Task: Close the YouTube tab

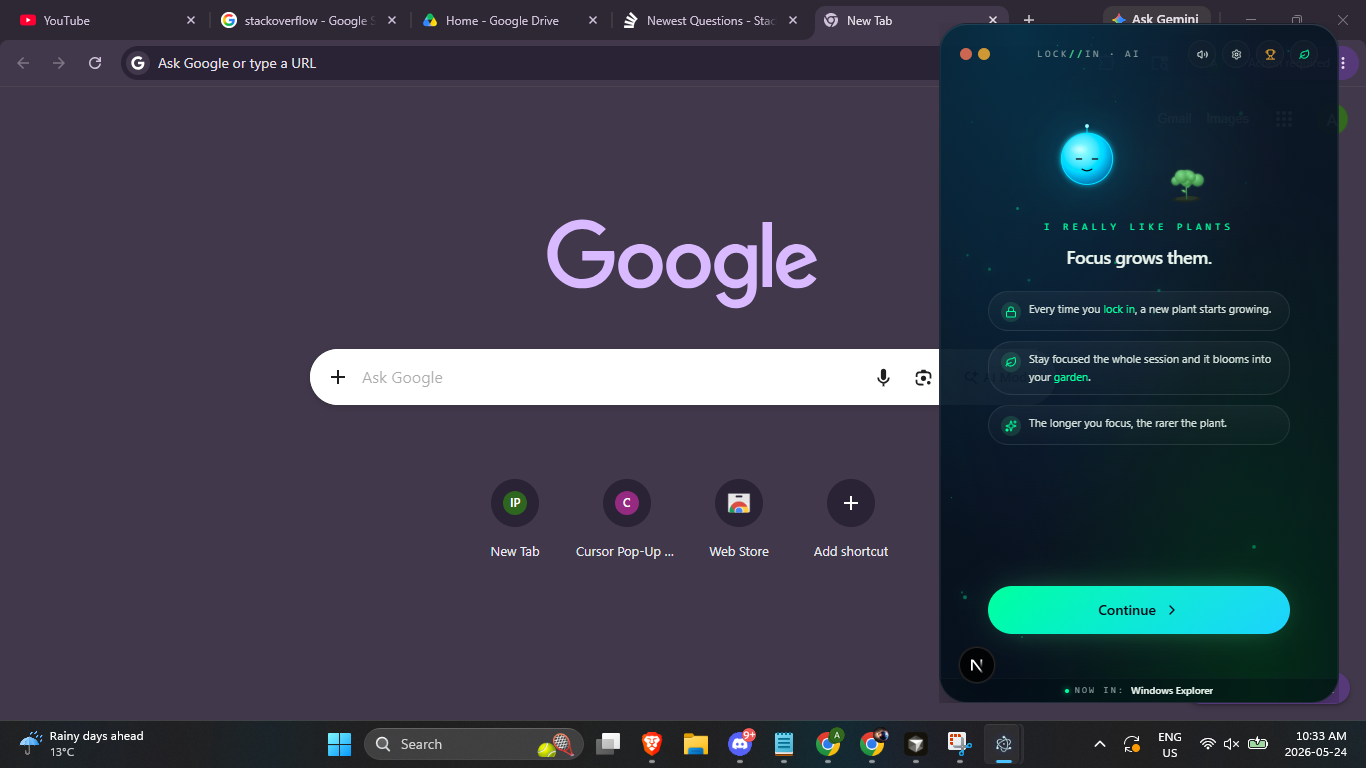Action: coord(191,20)
